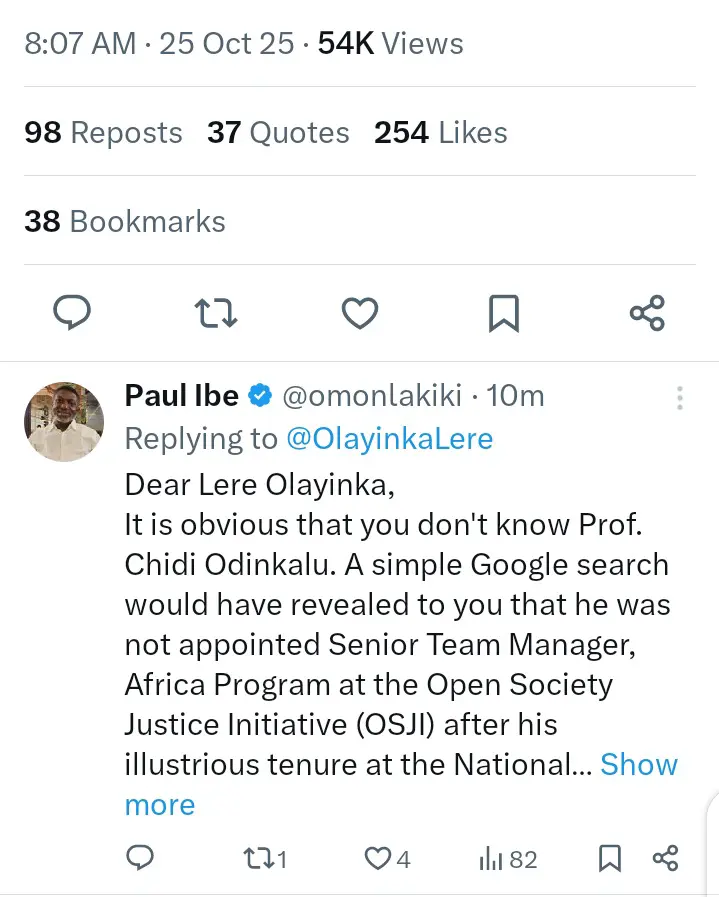View the 254 Likes list
This screenshot has height=897, width=719.
coord(440,133)
